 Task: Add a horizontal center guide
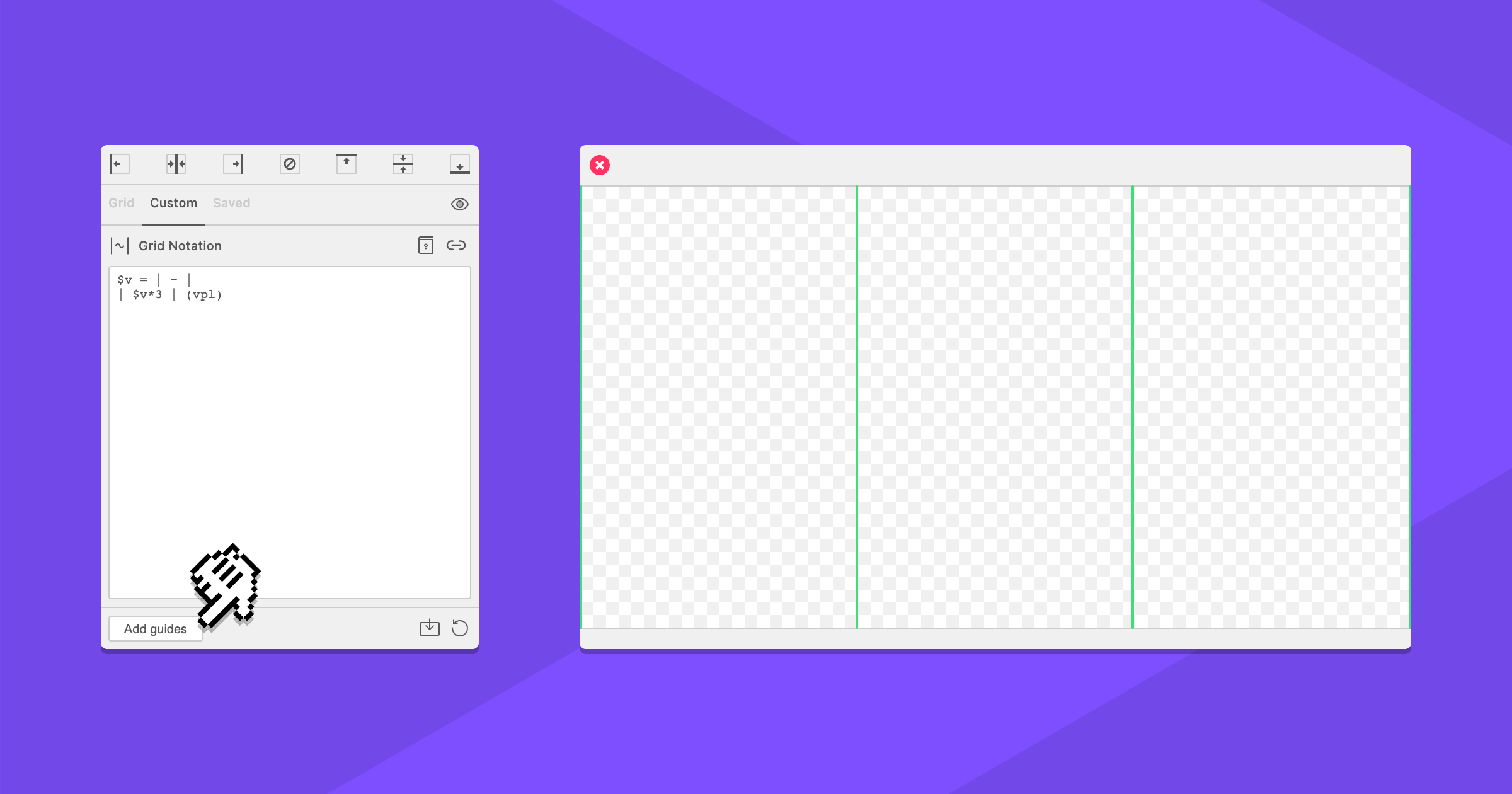tap(403, 164)
